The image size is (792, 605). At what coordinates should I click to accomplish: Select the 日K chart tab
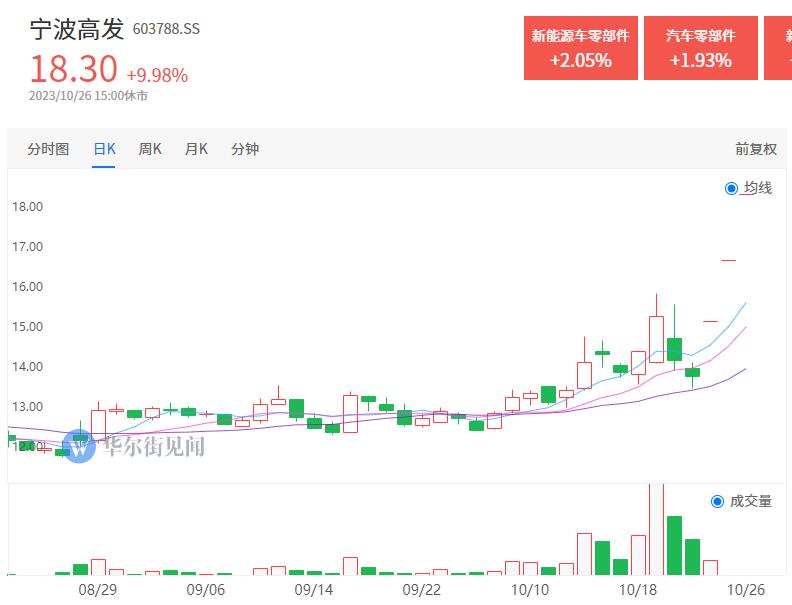pos(104,149)
